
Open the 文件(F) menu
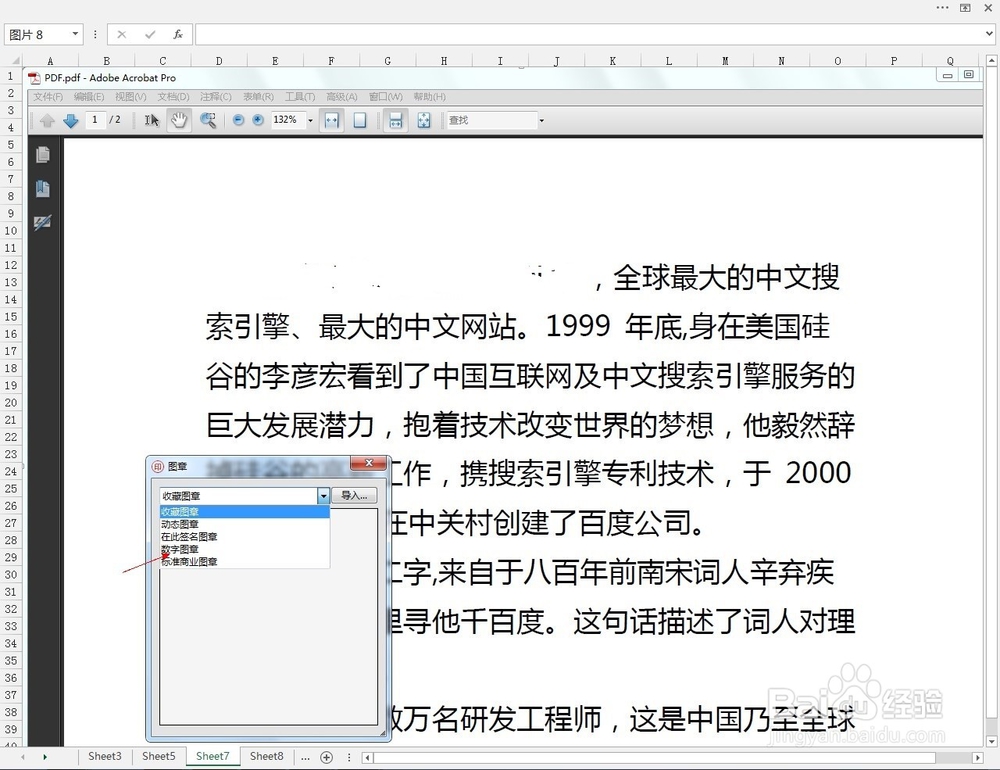click(48, 96)
